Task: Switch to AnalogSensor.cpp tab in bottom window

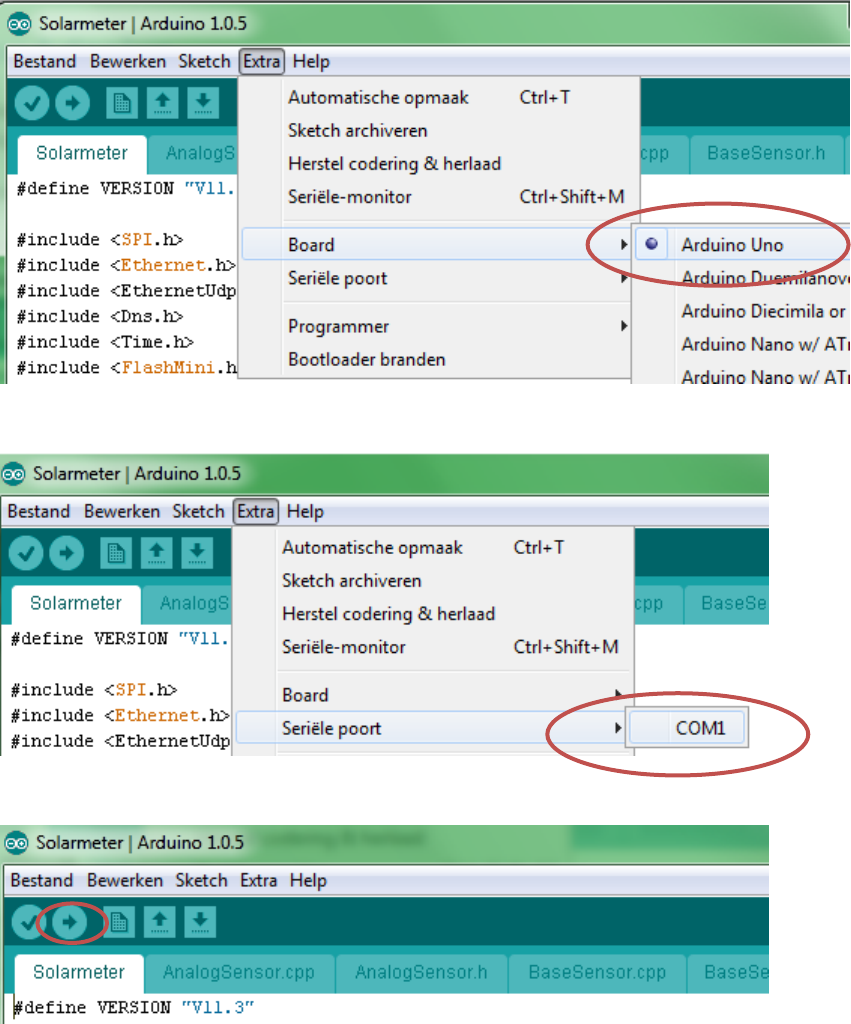Action: click(x=239, y=972)
